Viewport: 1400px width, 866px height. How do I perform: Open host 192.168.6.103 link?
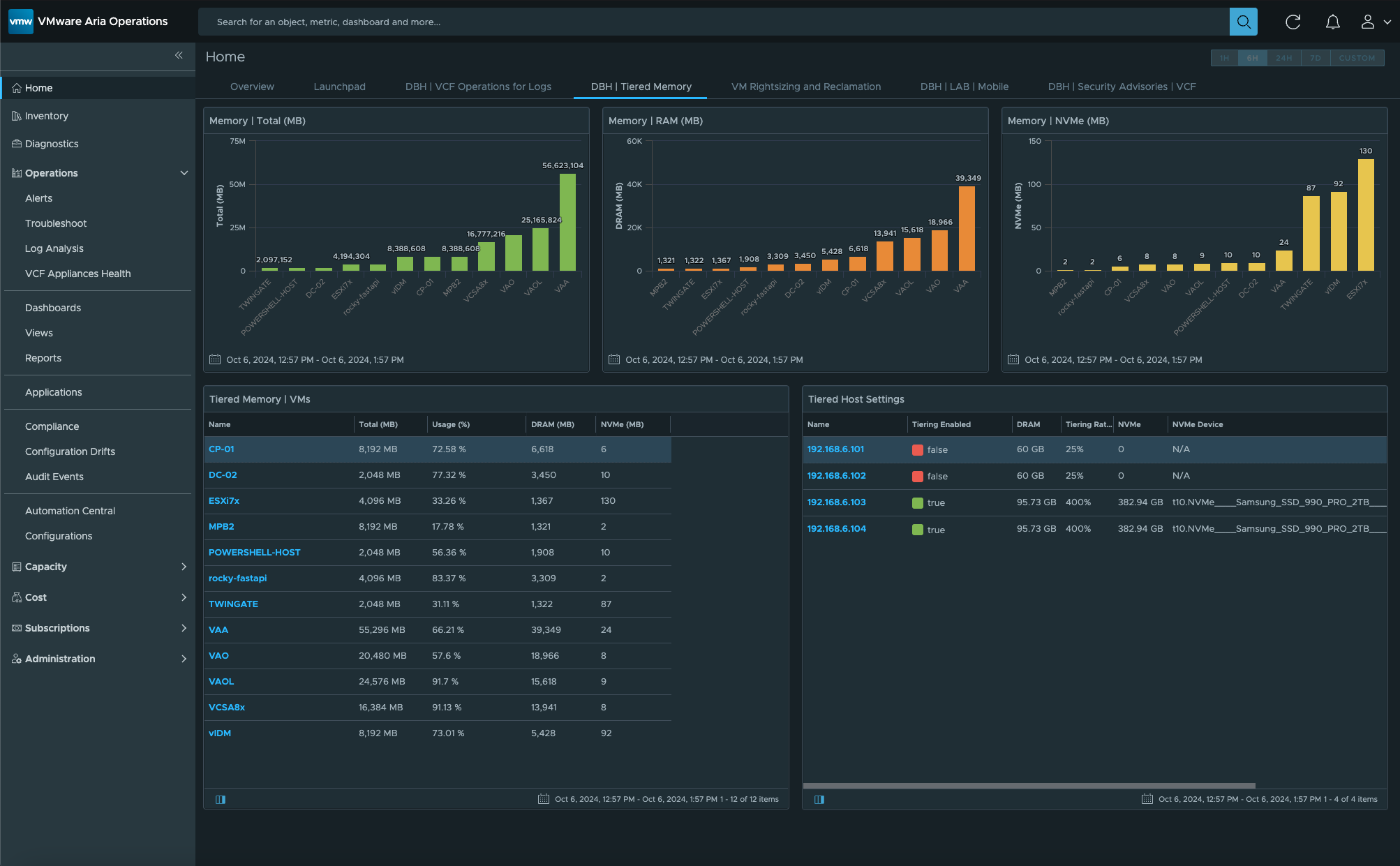836,502
